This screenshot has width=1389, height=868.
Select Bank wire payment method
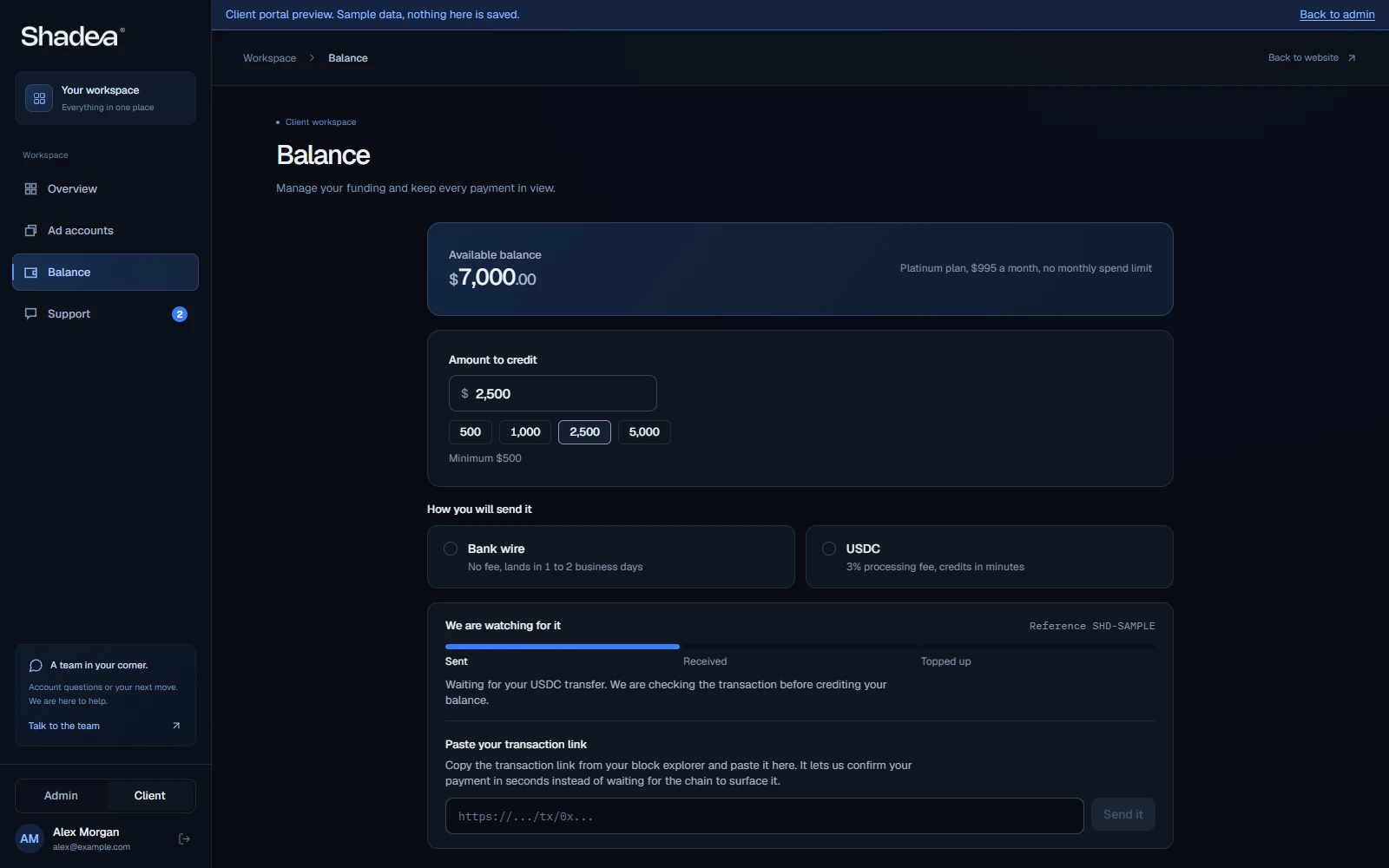(x=611, y=557)
